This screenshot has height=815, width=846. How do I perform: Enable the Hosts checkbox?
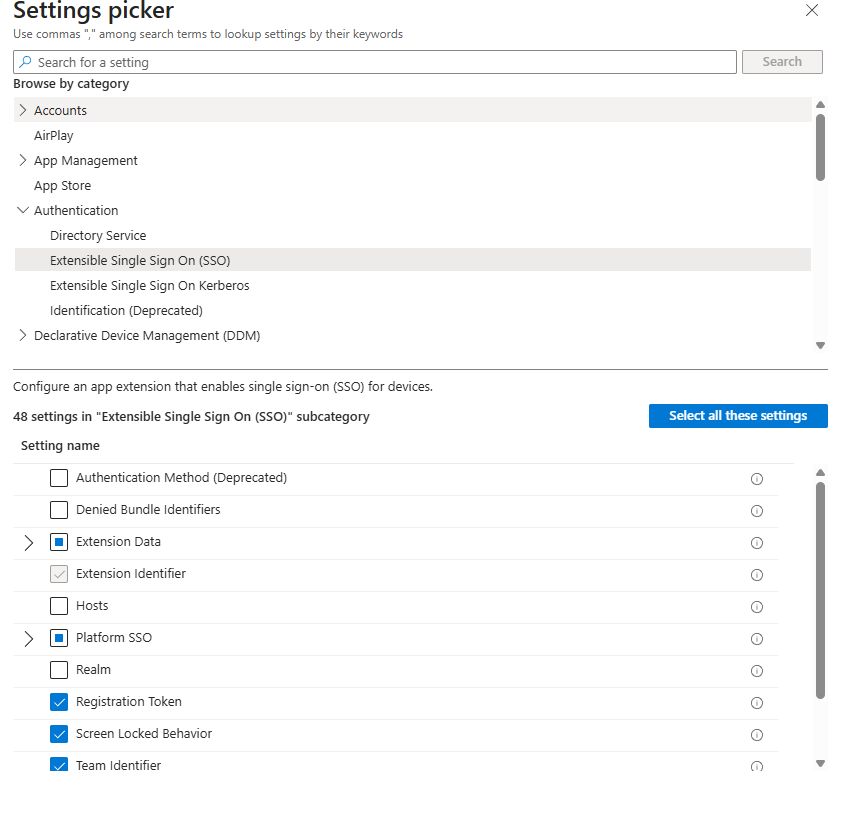tap(59, 606)
